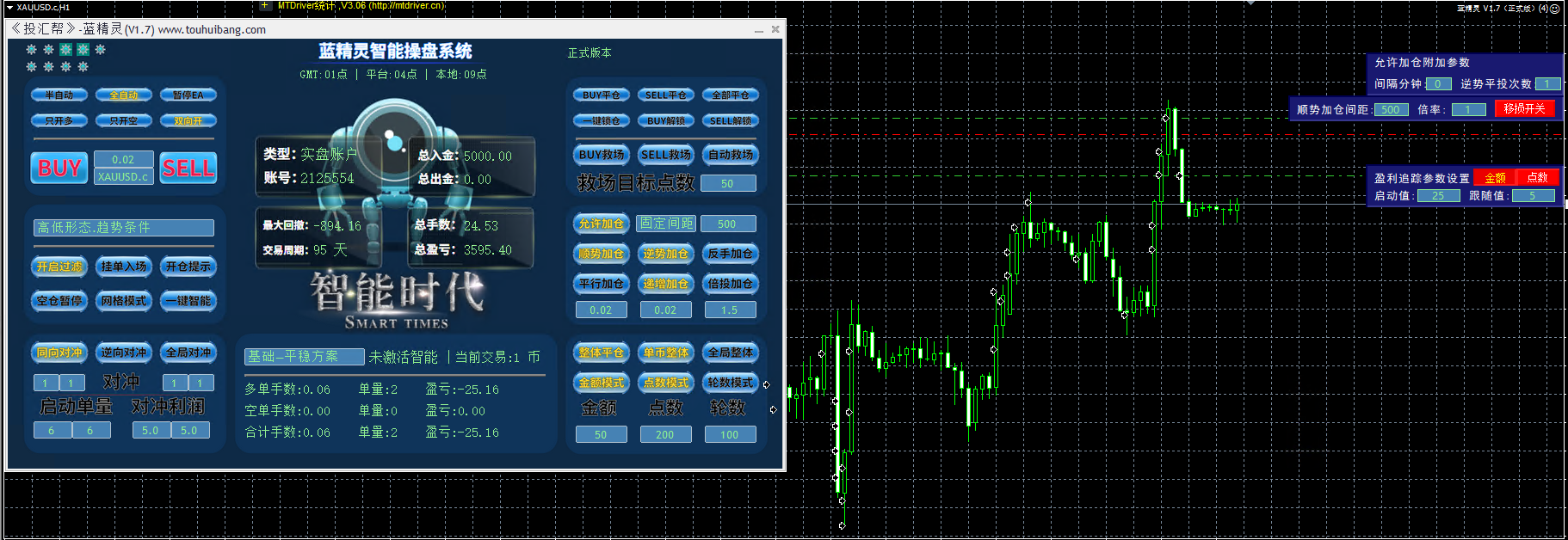Select 倍投加仓 martingale add mode
This screenshot has height=540, width=1568.
pyautogui.click(x=730, y=284)
